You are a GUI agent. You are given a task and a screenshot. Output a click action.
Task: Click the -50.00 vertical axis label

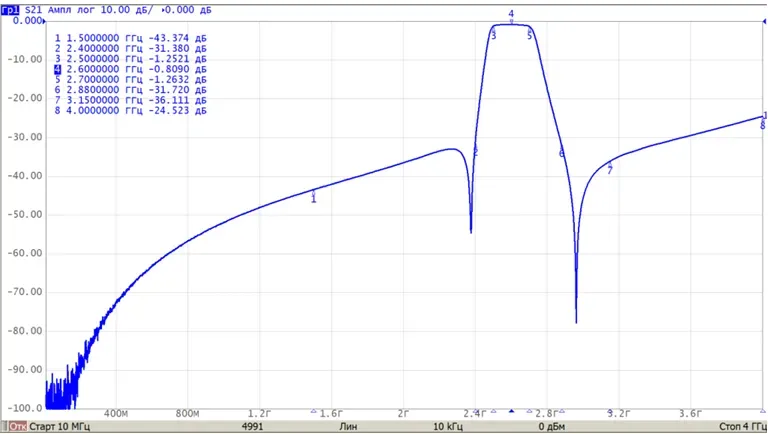25,215
